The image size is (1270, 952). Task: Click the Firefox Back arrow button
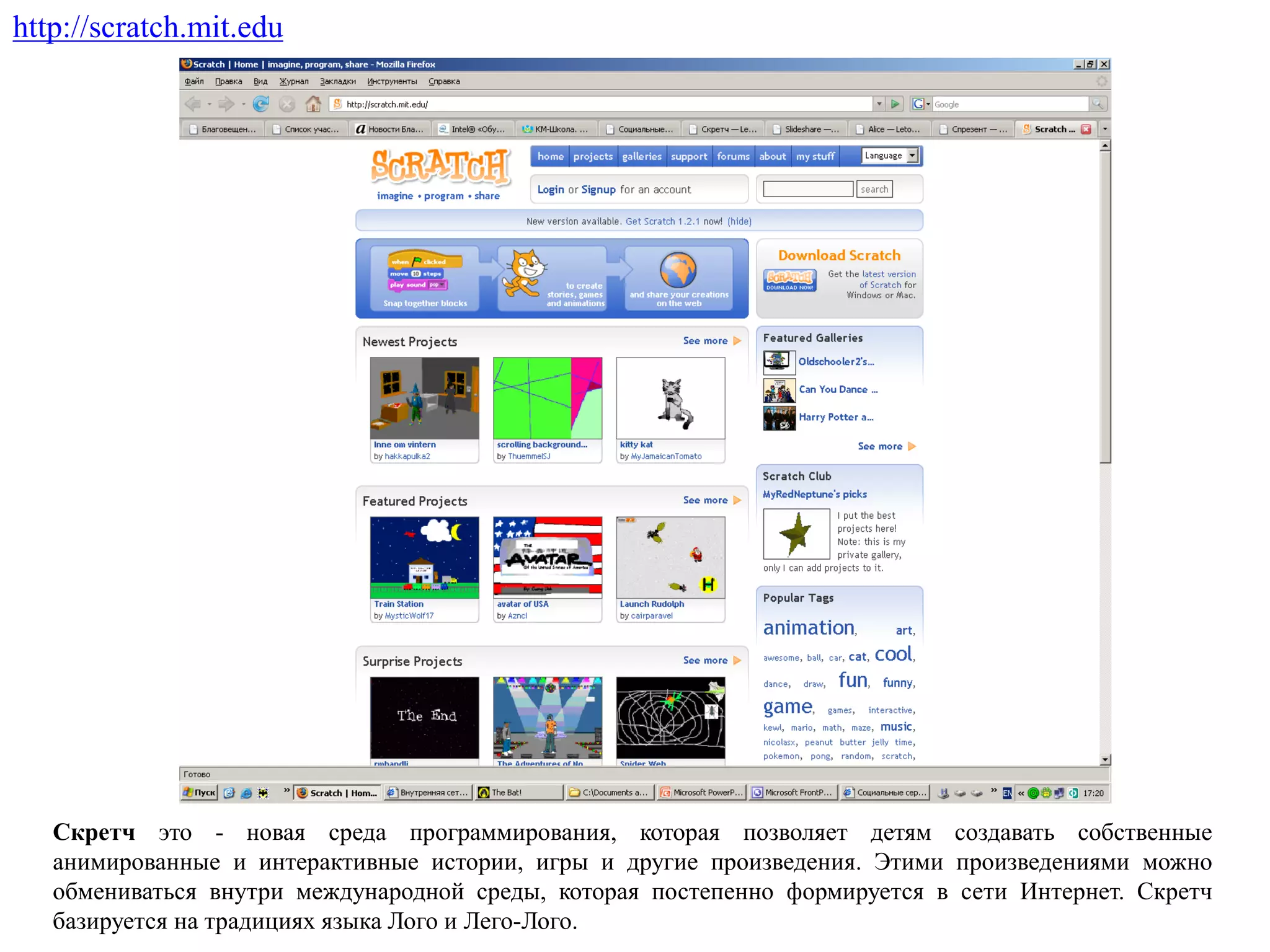(x=193, y=104)
